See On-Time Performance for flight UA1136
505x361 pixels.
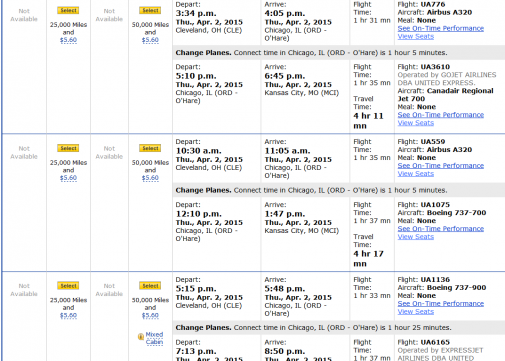(441, 304)
